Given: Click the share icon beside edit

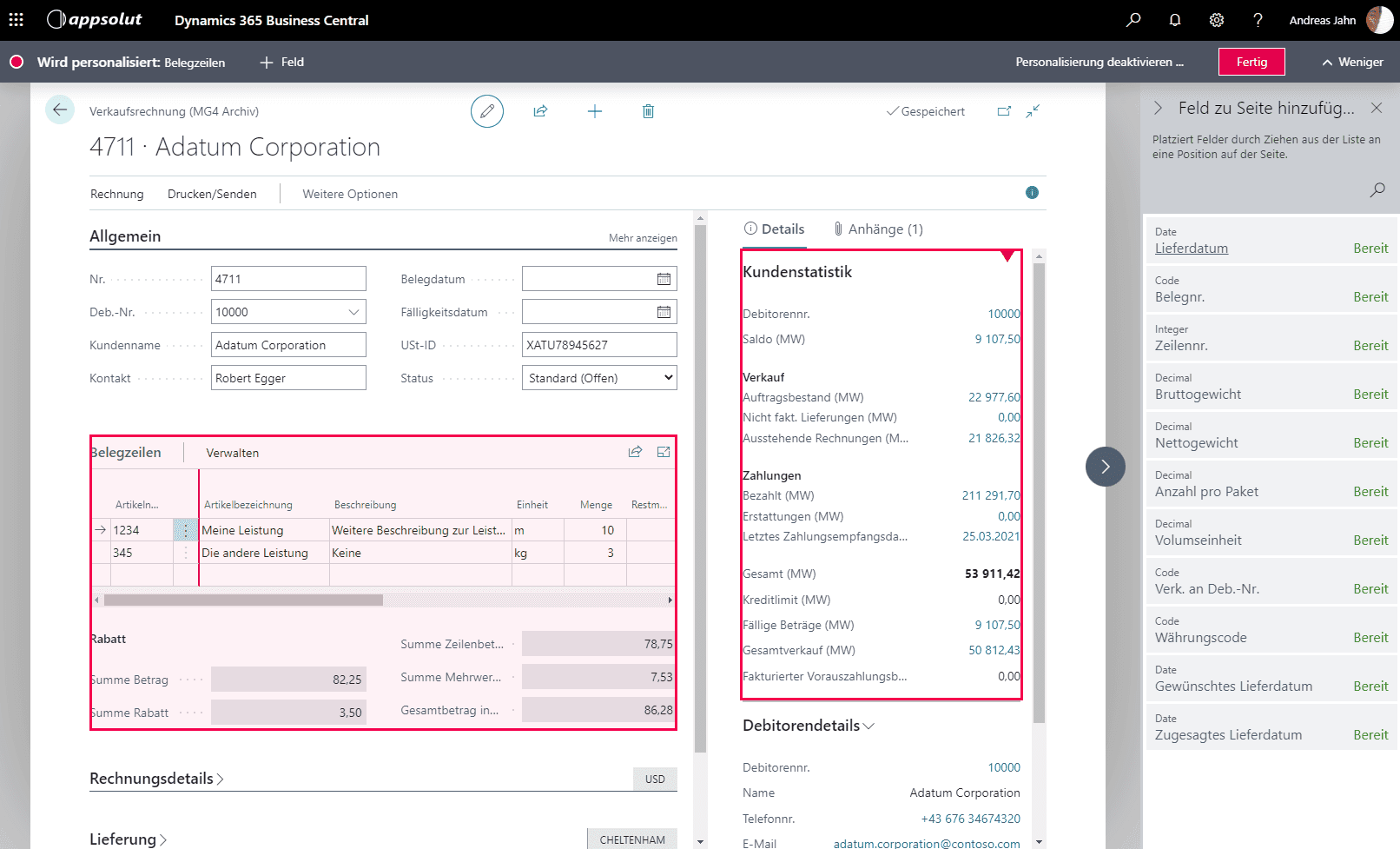Looking at the screenshot, I should pyautogui.click(x=540, y=111).
